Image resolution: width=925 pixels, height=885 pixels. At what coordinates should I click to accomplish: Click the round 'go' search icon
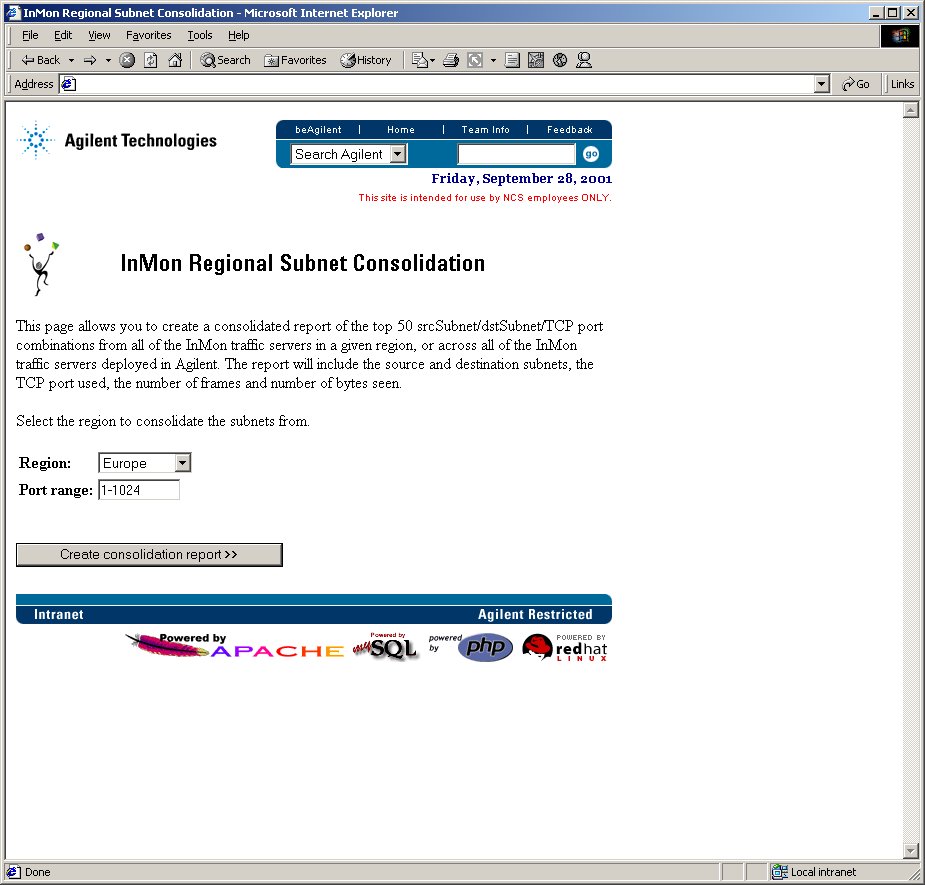[591, 154]
